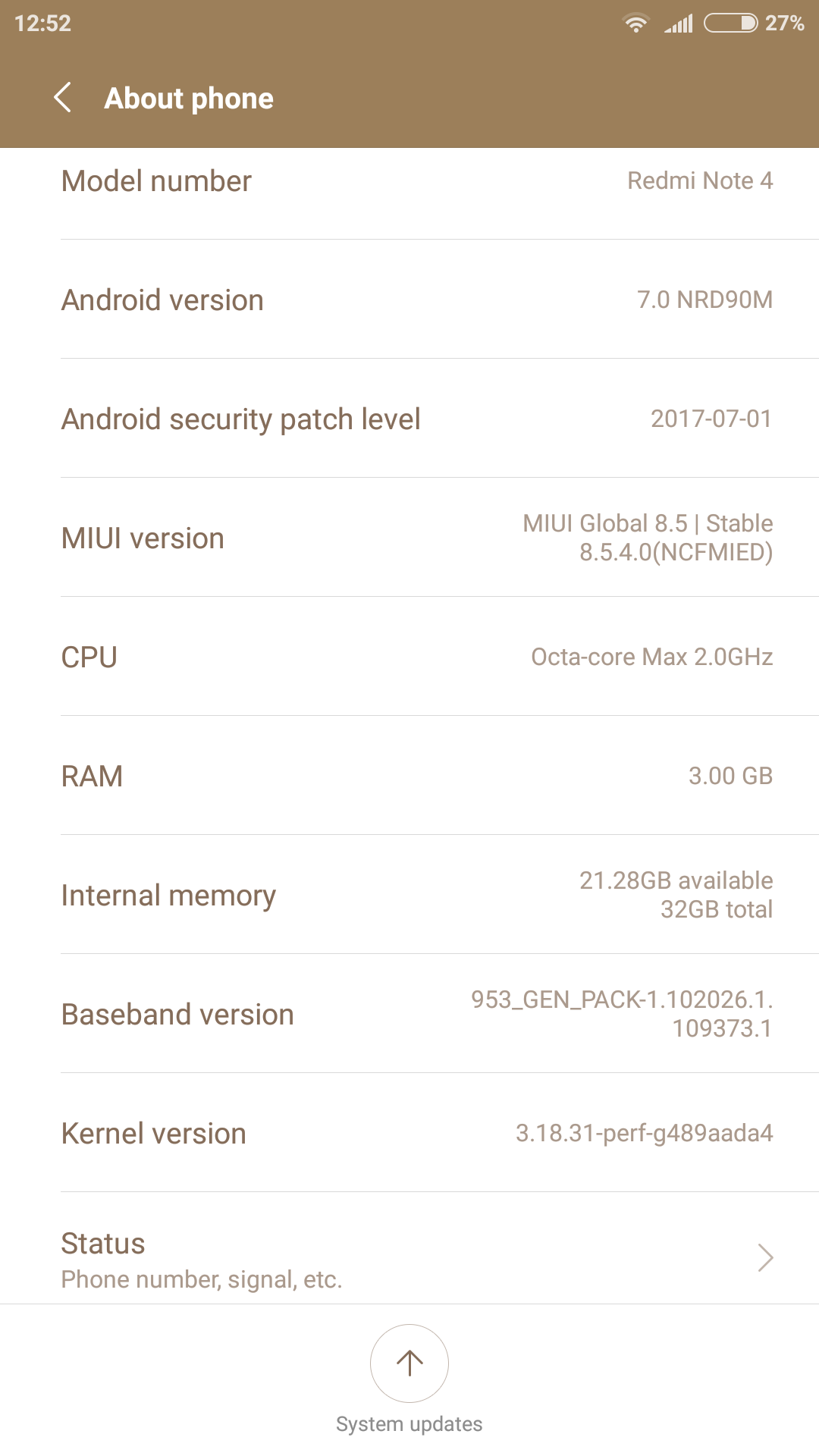This screenshot has height=1456, width=819.
Task: Tap the Baseband version row
Action: (409, 1014)
